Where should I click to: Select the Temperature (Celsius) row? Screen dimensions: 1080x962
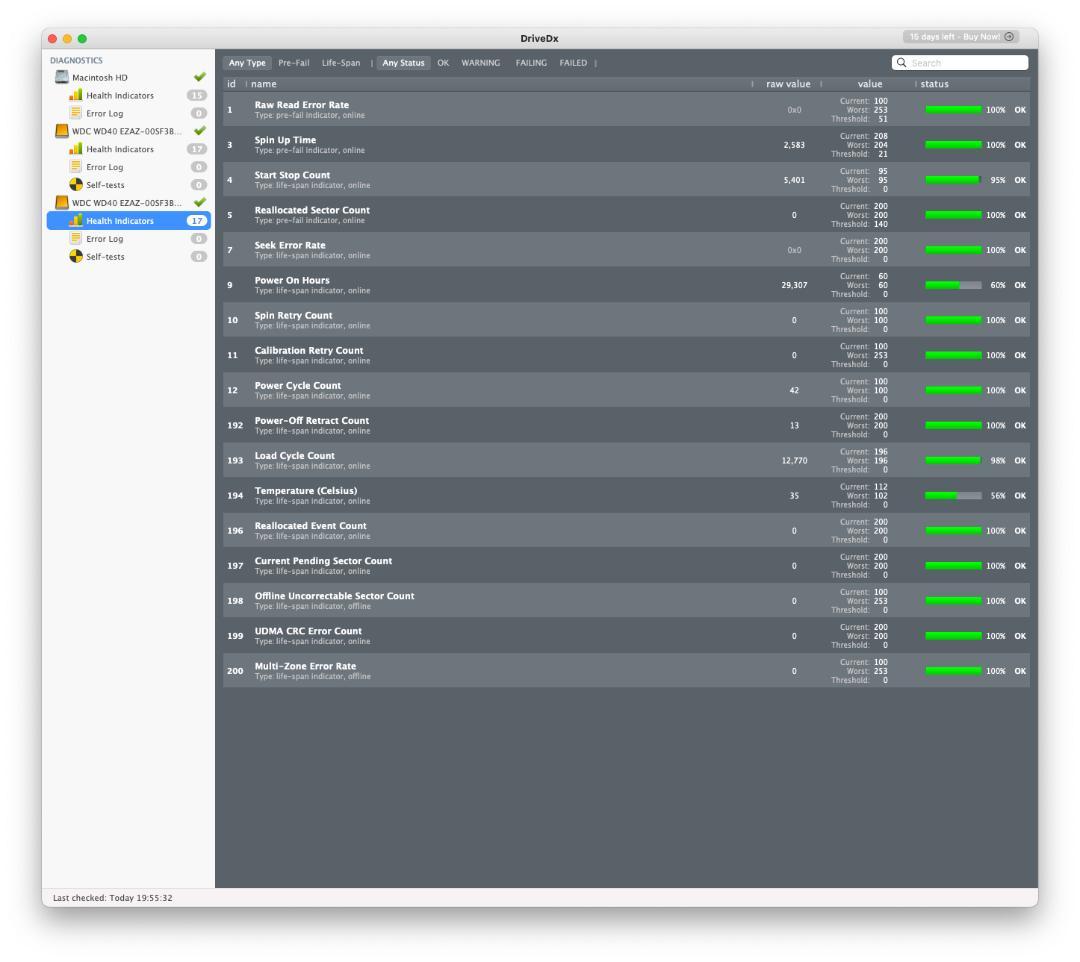(500, 495)
